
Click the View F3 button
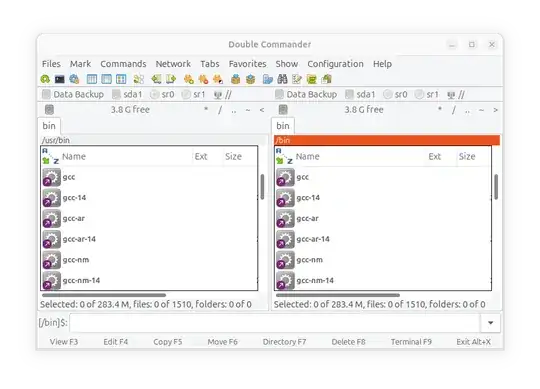[64, 342]
